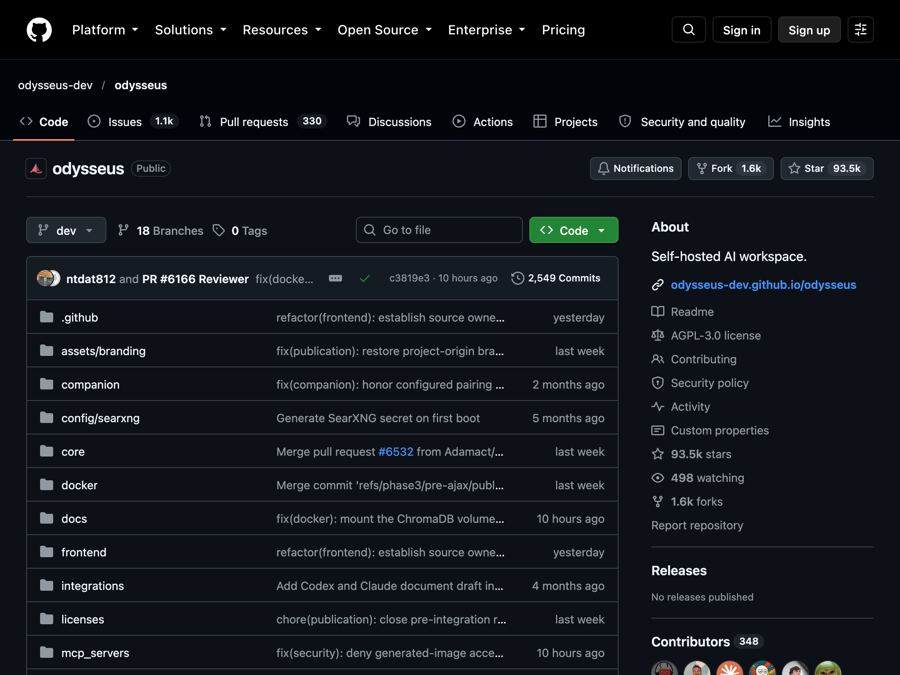Open the licenses folder icon
900x675 pixels.
pos(46,619)
